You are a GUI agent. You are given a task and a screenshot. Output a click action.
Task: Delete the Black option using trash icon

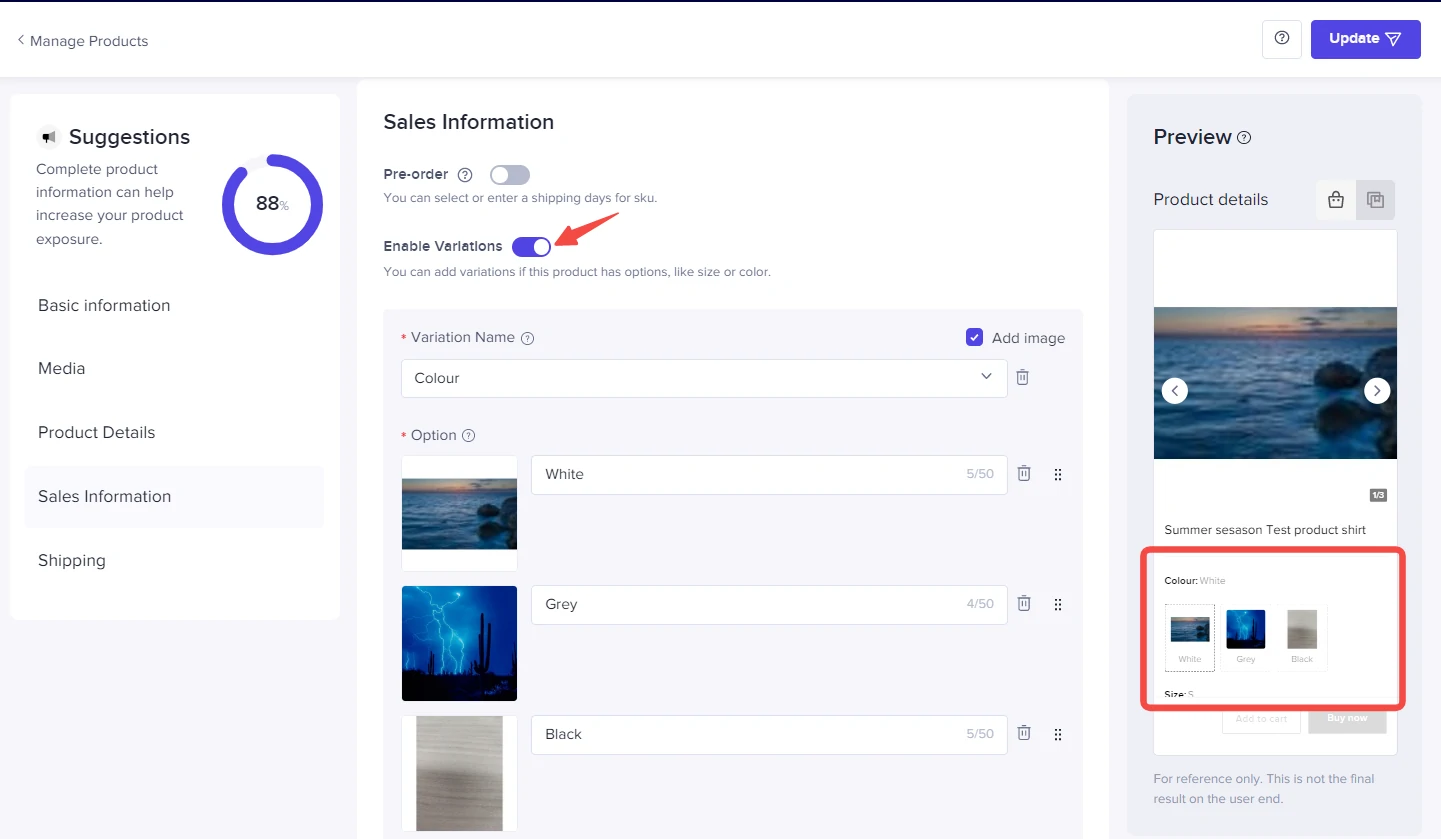point(1024,733)
